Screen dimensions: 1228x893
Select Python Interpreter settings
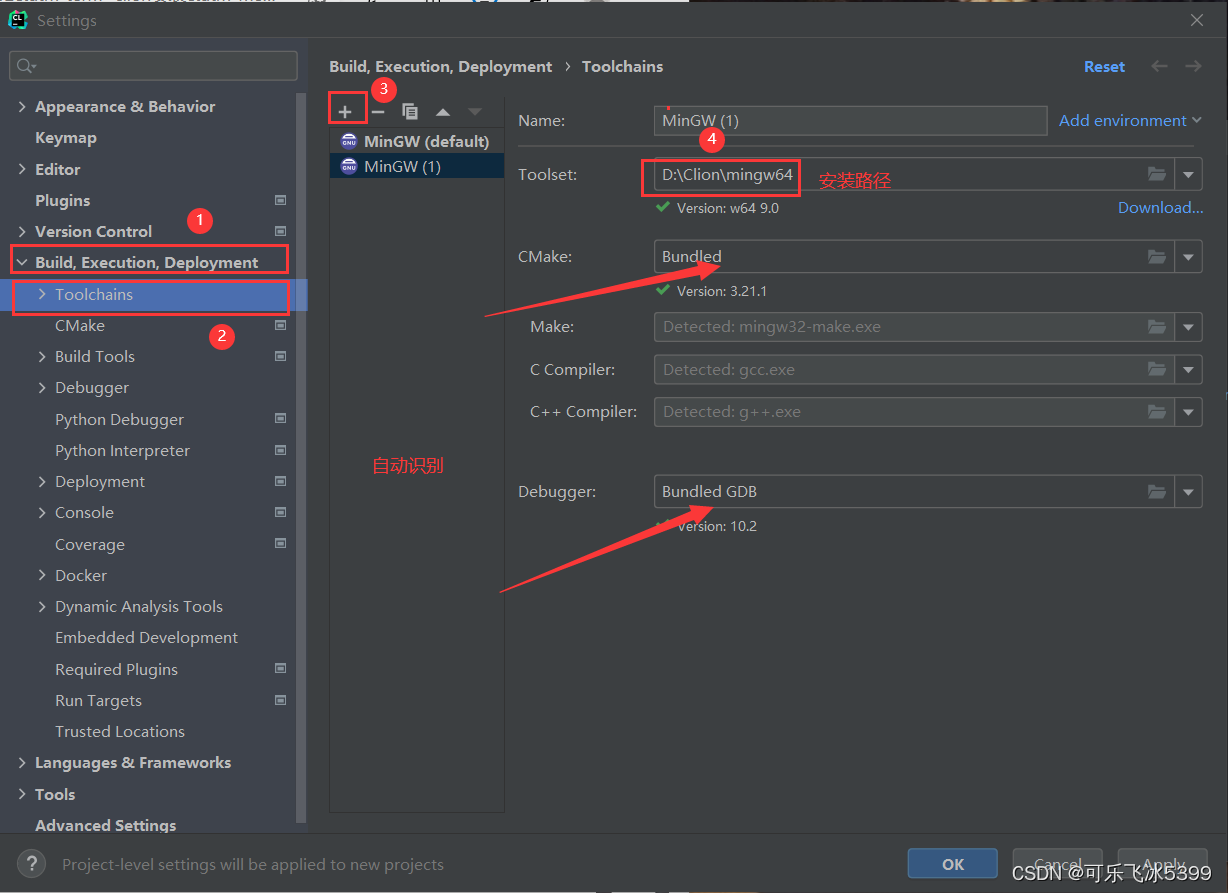(122, 450)
